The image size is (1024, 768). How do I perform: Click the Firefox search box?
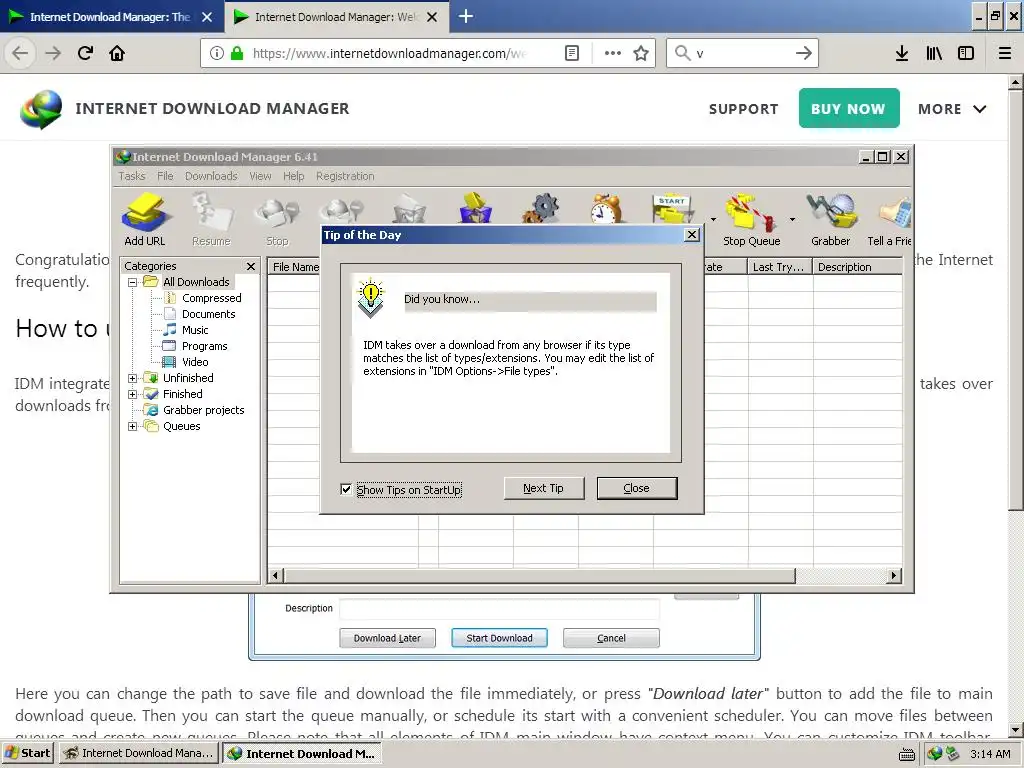(x=742, y=53)
